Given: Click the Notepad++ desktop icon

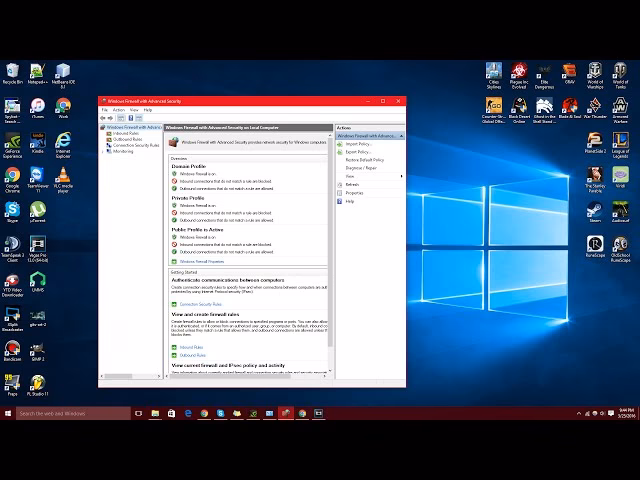Looking at the screenshot, I should [38, 74].
